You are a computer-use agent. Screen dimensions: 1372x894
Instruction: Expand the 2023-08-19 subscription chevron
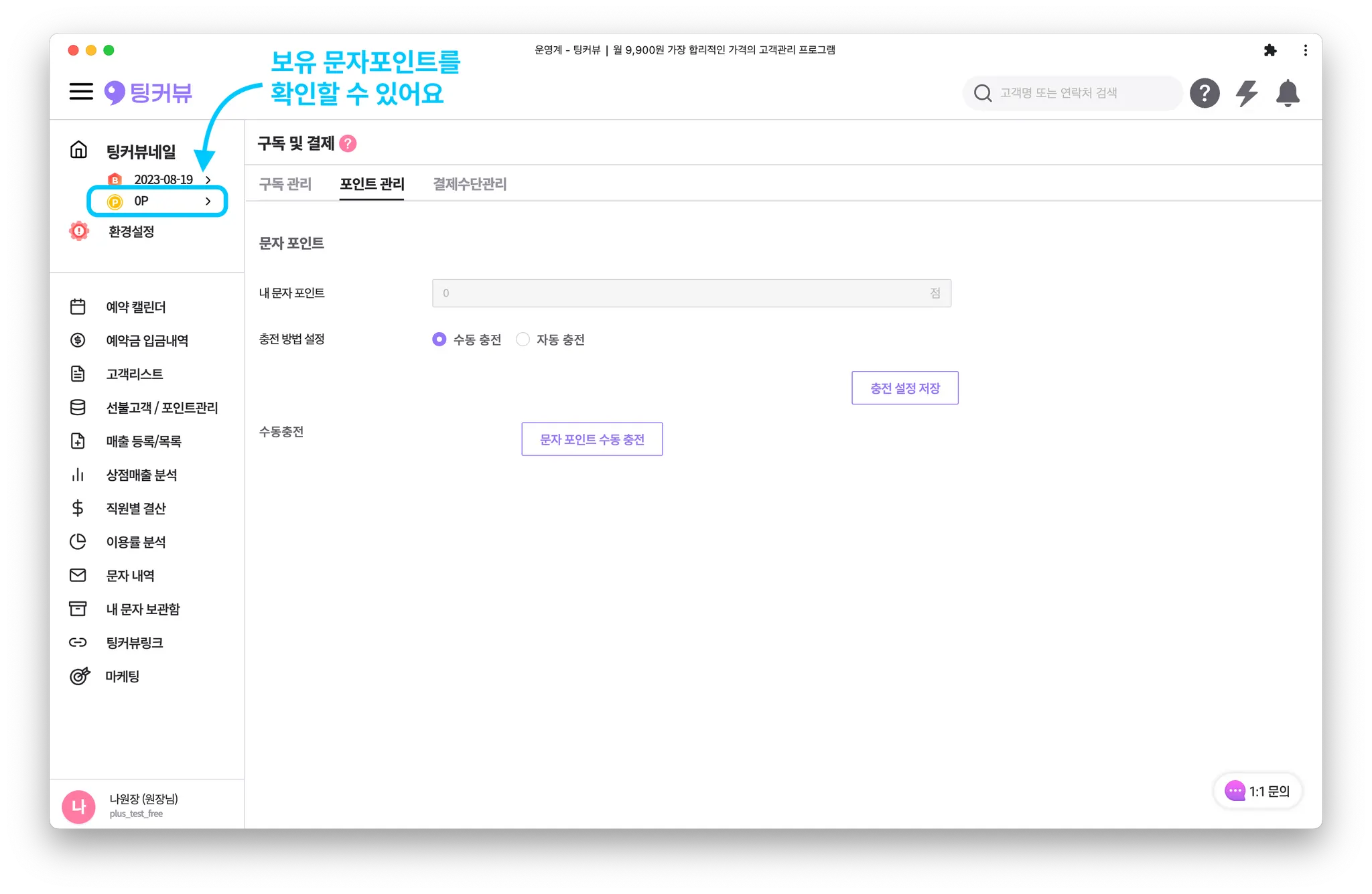[208, 179]
